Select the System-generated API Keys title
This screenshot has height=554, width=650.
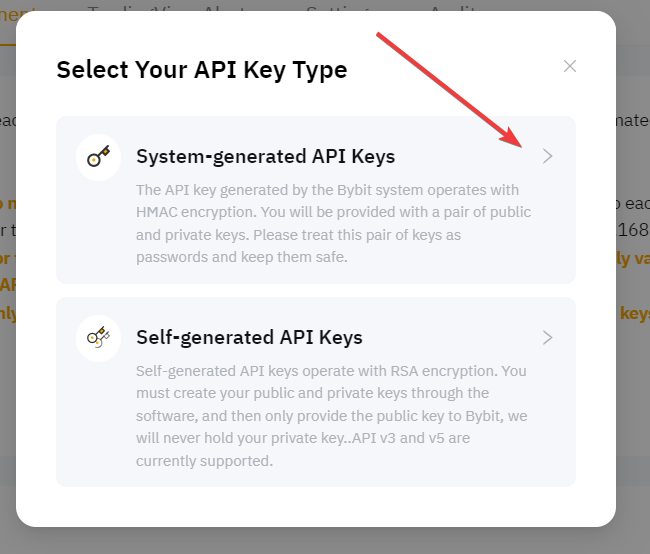tap(265, 157)
